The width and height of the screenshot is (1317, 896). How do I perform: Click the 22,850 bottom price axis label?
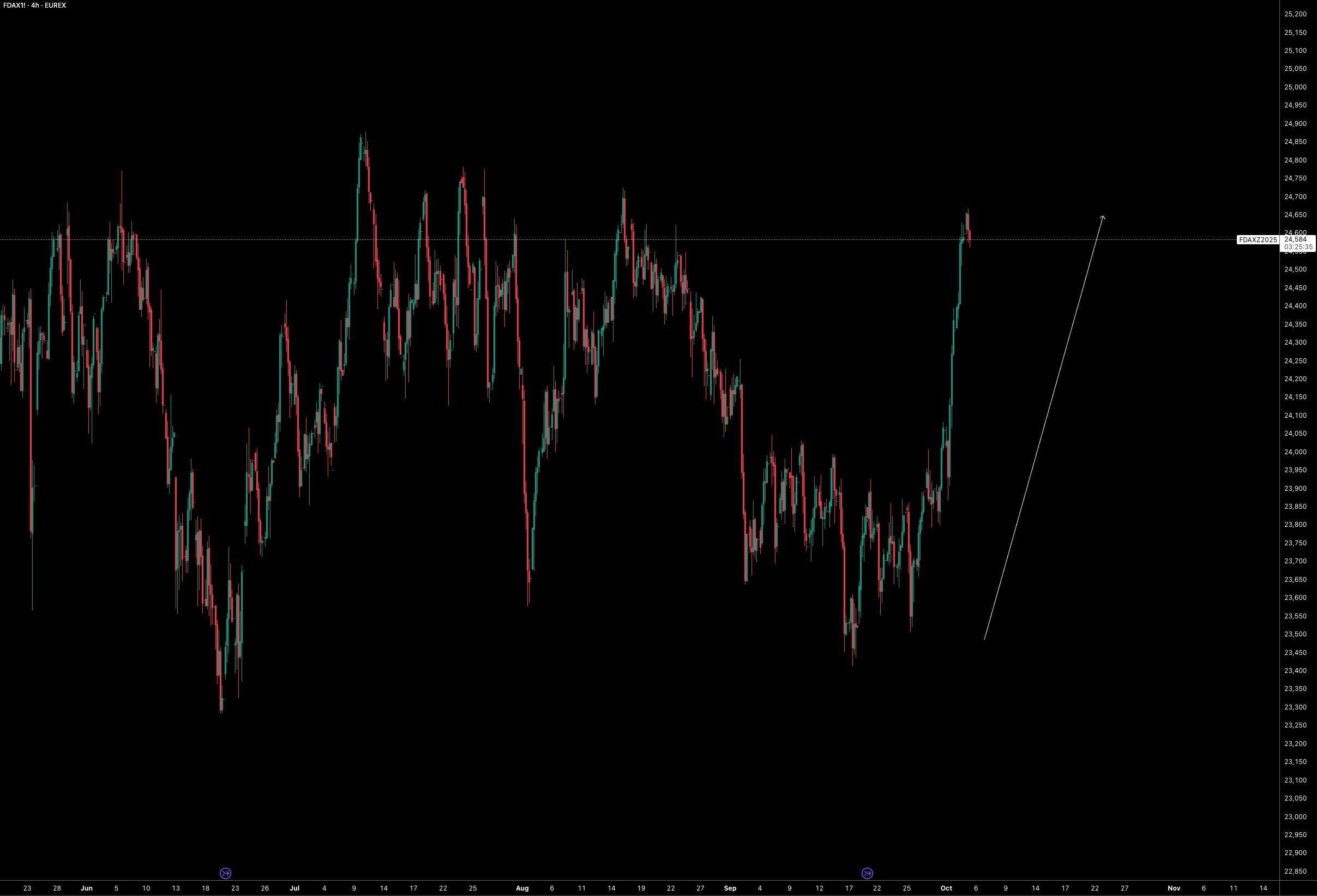point(1295,871)
